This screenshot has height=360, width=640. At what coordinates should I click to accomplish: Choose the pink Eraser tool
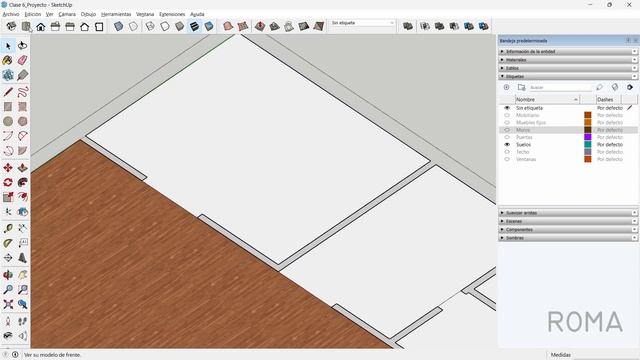tap(23, 60)
